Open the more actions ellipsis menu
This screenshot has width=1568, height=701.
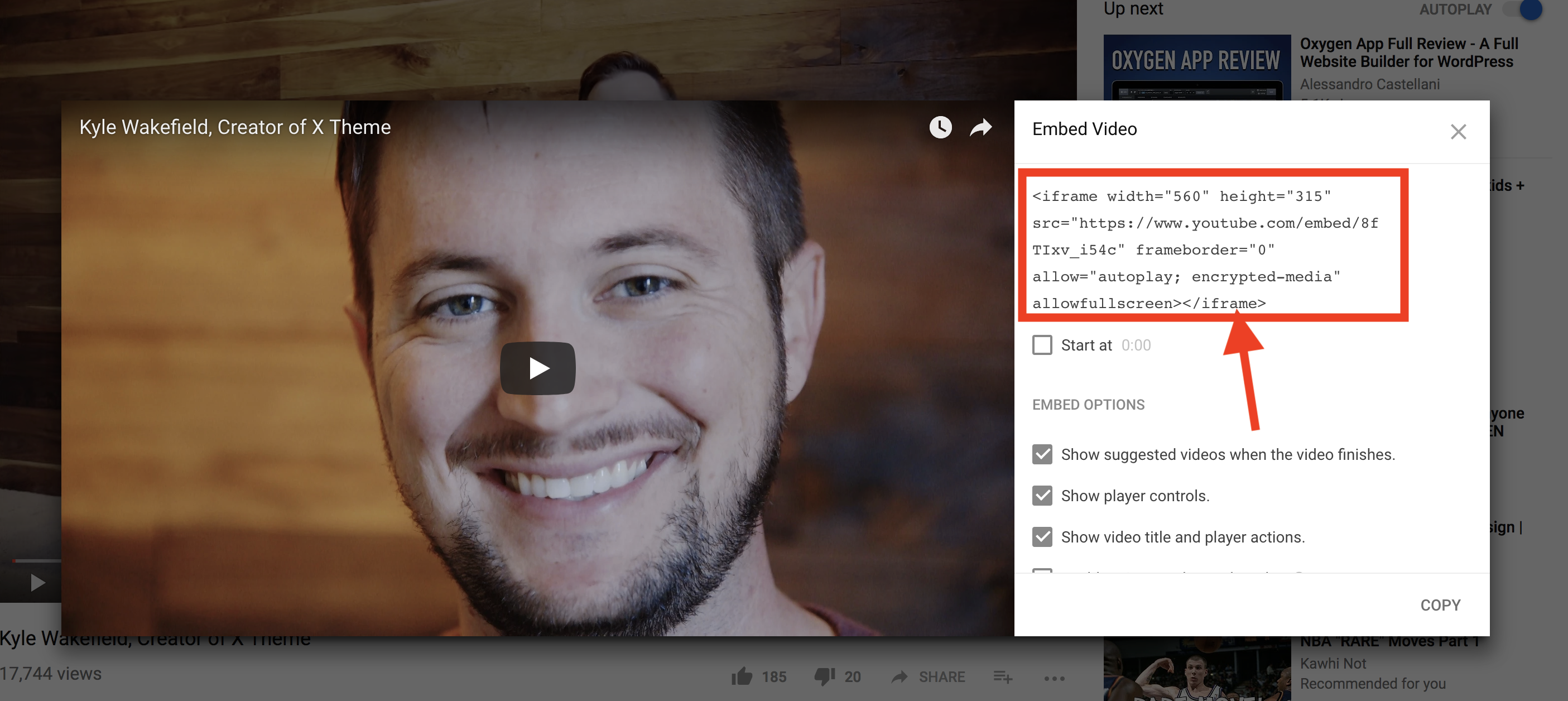(1054, 678)
